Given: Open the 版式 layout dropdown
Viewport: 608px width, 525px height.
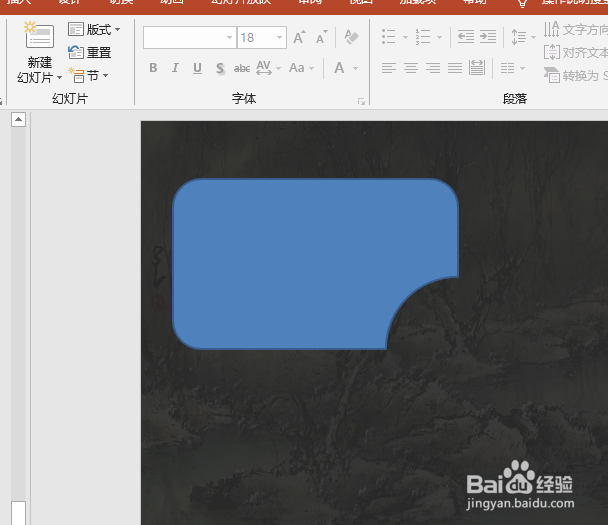Looking at the screenshot, I should point(94,29).
